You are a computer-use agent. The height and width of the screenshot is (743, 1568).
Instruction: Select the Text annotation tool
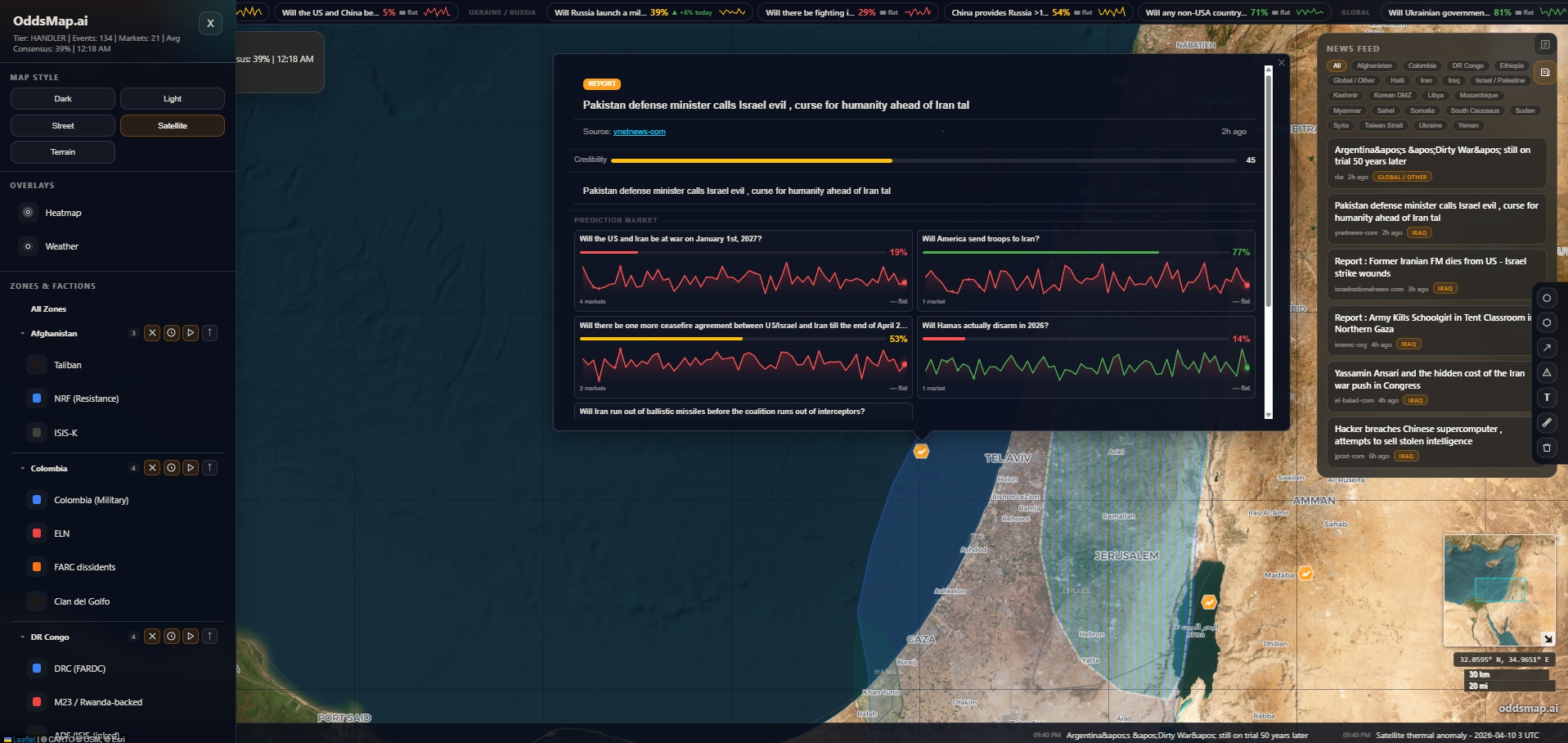tap(1547, 397)
